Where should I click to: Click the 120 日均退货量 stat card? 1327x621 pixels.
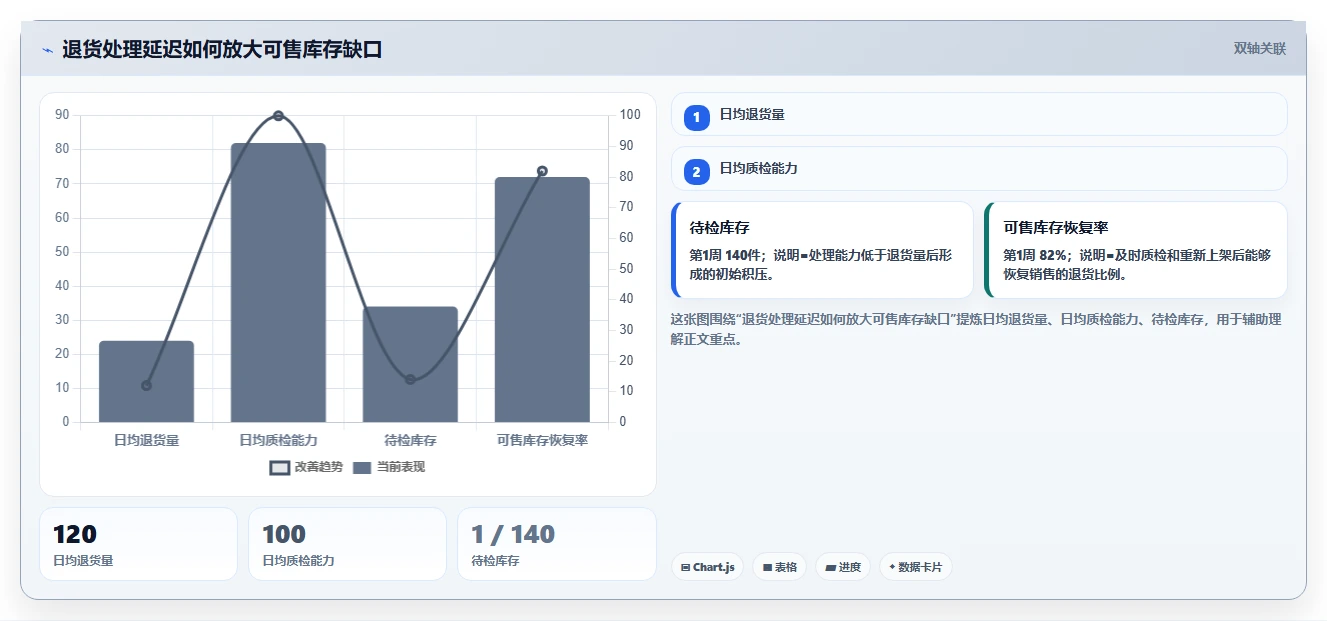[x=138, y=544]
